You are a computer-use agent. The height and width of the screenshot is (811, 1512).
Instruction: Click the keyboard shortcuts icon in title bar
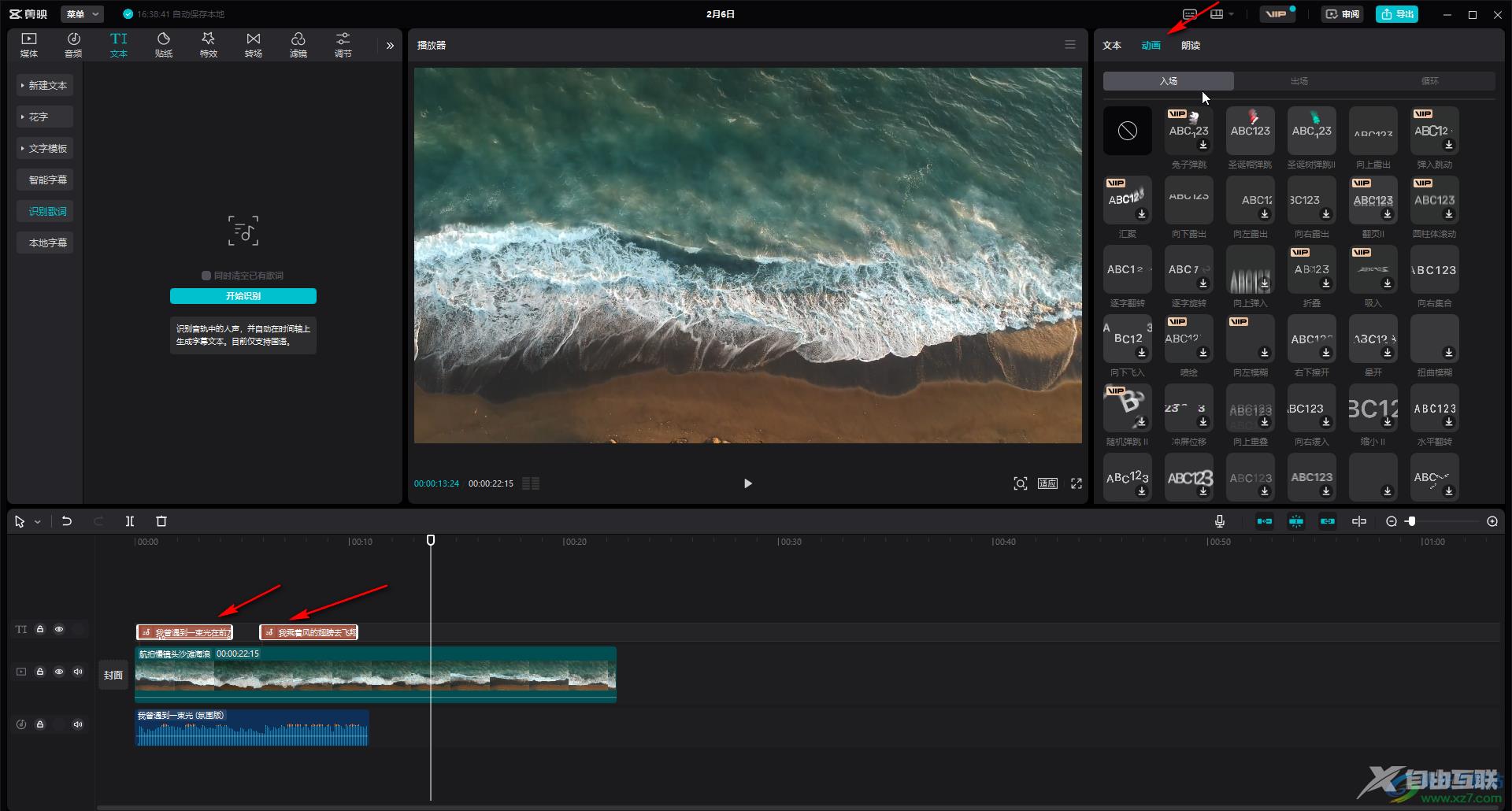point(1190,14)
